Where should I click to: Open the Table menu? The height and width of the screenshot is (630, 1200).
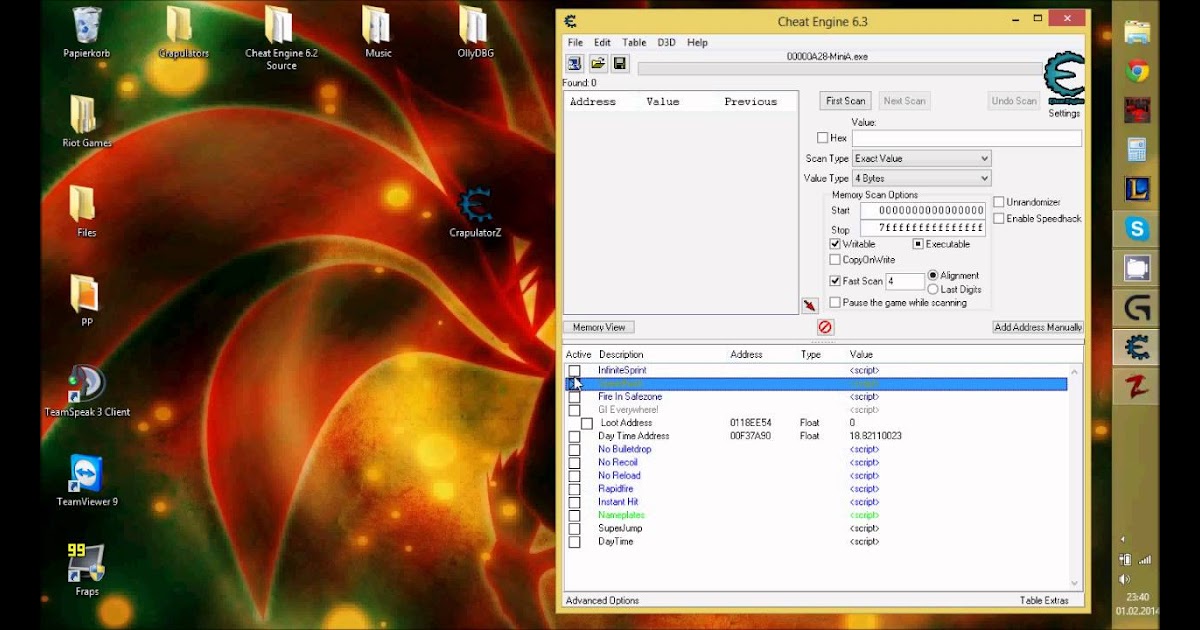pyautogui.click(x=634, y=43)
